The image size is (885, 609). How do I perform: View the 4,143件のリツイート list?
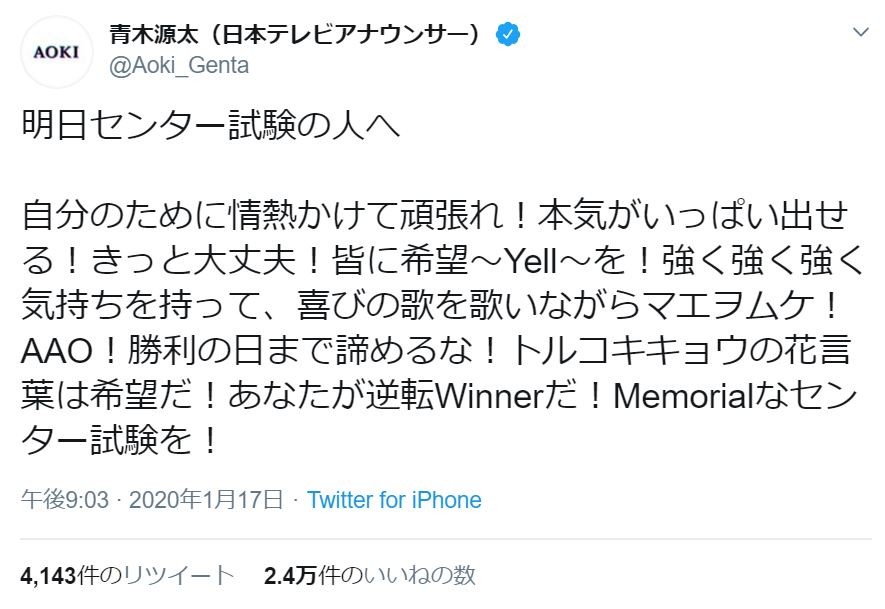pyautogui.click(x=128, y=575)
